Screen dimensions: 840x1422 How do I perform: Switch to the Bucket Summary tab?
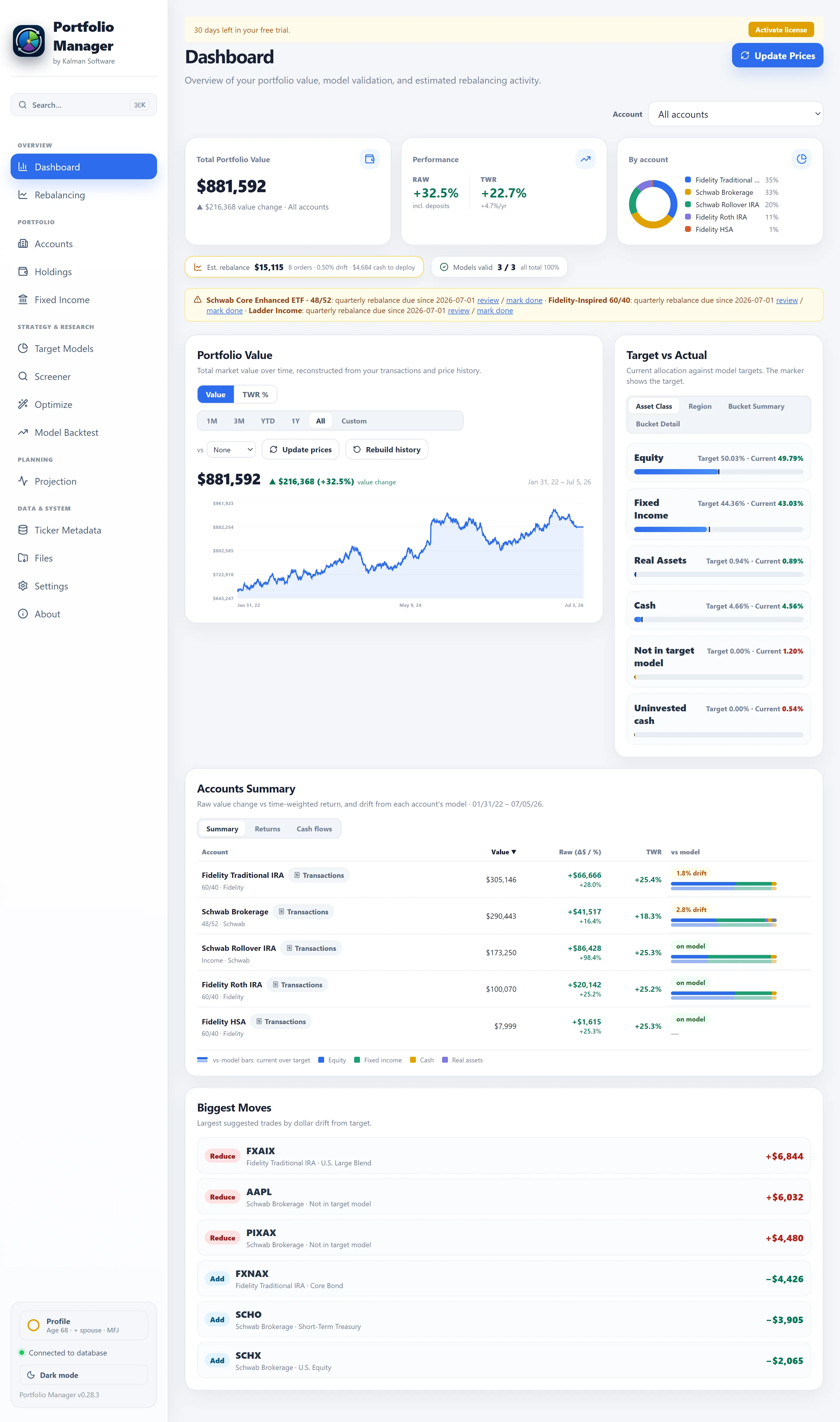(756, 406)
